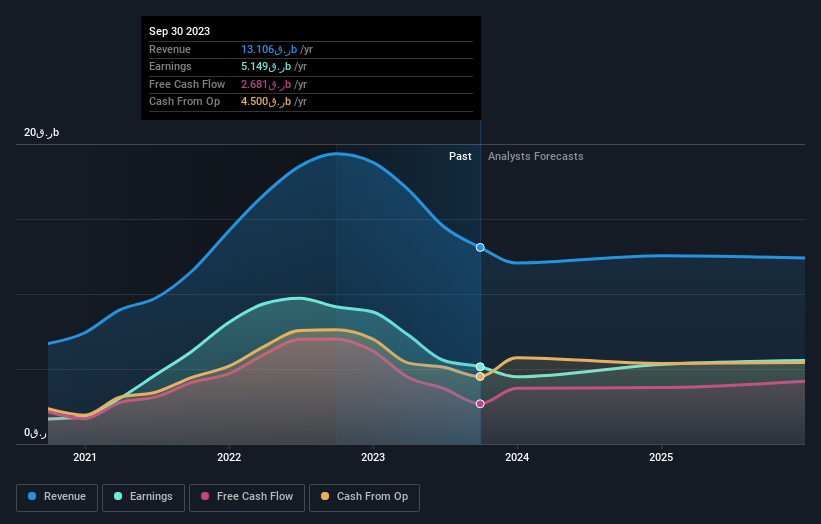The image size is (821, 524).
Task: Click the blue Revenue data point marker
Action: click(x=480, y=248)
